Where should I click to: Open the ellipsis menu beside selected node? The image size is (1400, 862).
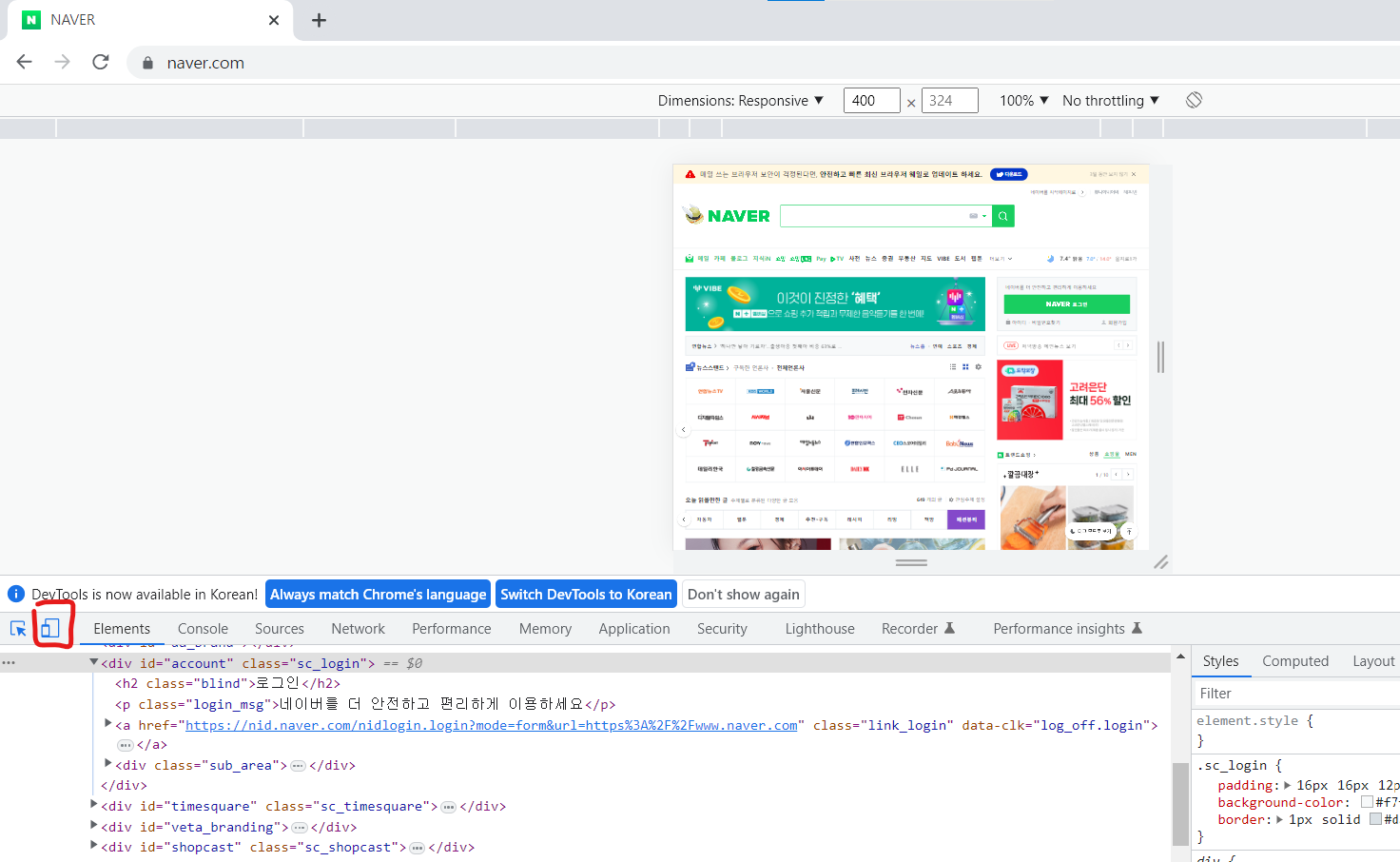pyautogui.click(x=9, y=663)
